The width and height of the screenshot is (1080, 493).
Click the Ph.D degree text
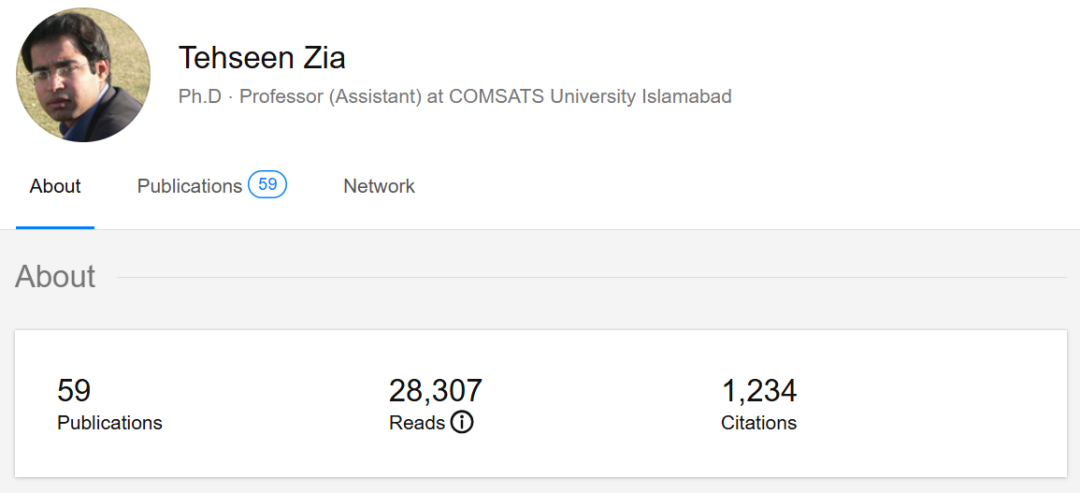(198, 97)
